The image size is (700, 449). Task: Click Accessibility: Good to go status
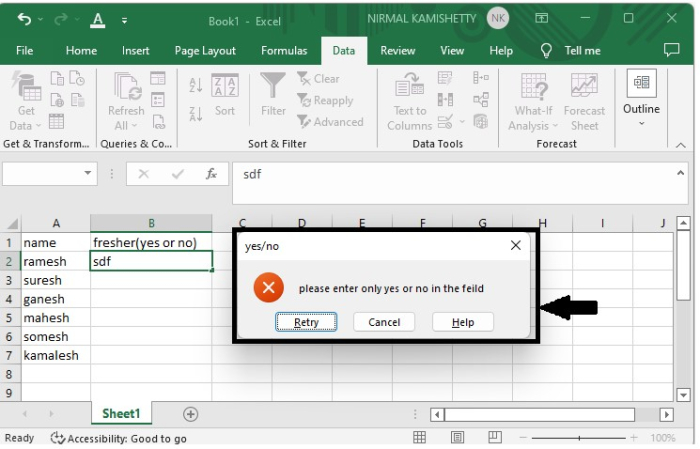119,438
